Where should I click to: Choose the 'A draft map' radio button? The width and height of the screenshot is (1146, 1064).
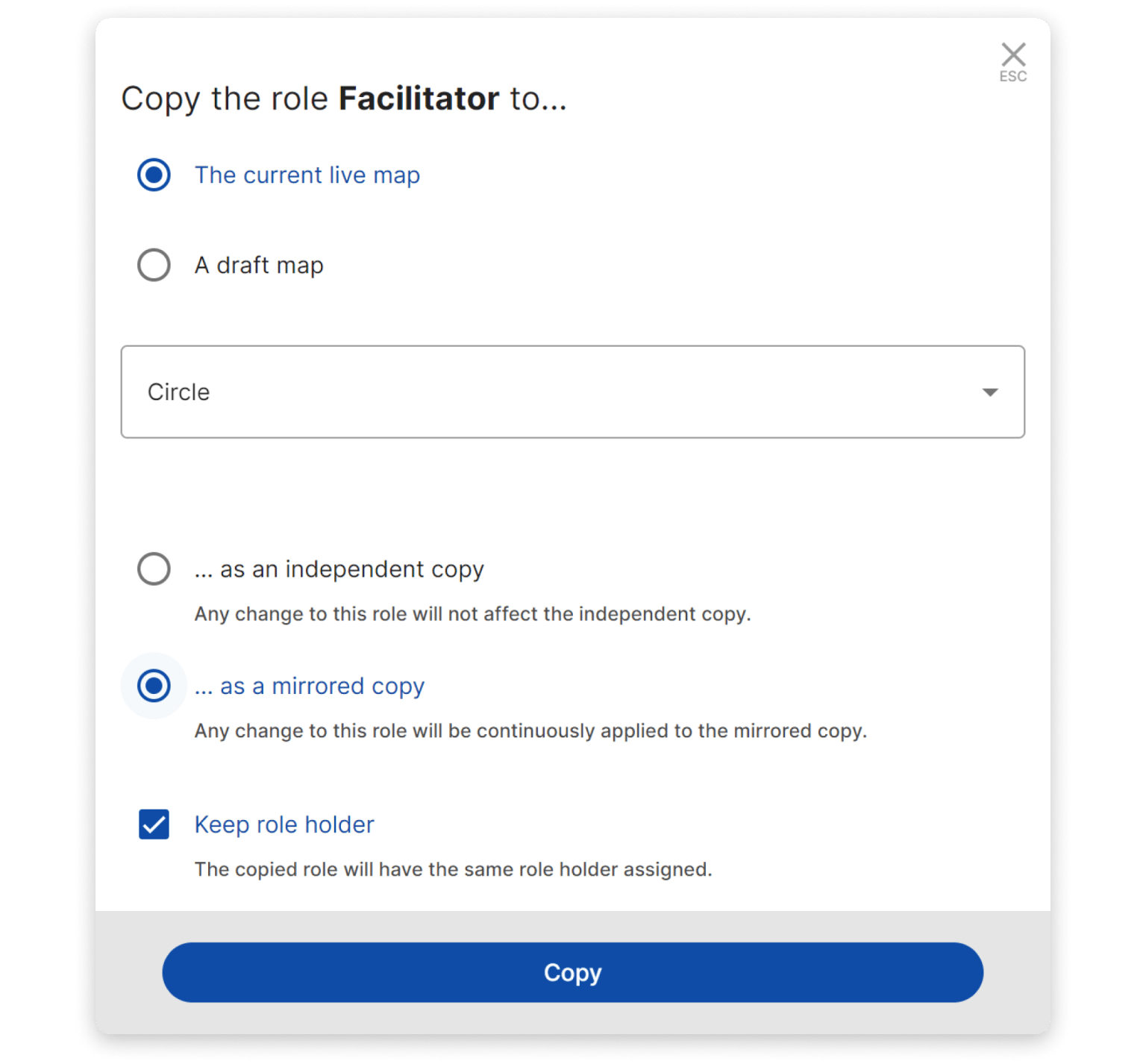click(x=154, y=265)
